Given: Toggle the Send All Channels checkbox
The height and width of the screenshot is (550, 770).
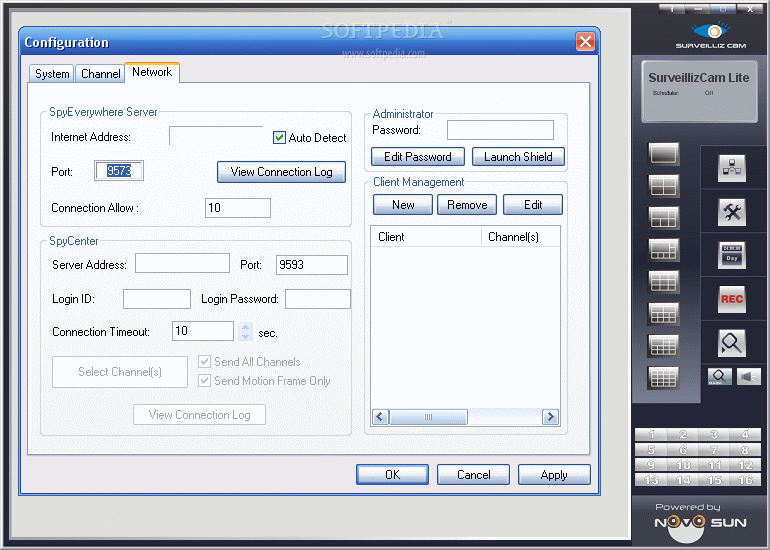Looking at the screenshot, I should (x=204, y=361).
